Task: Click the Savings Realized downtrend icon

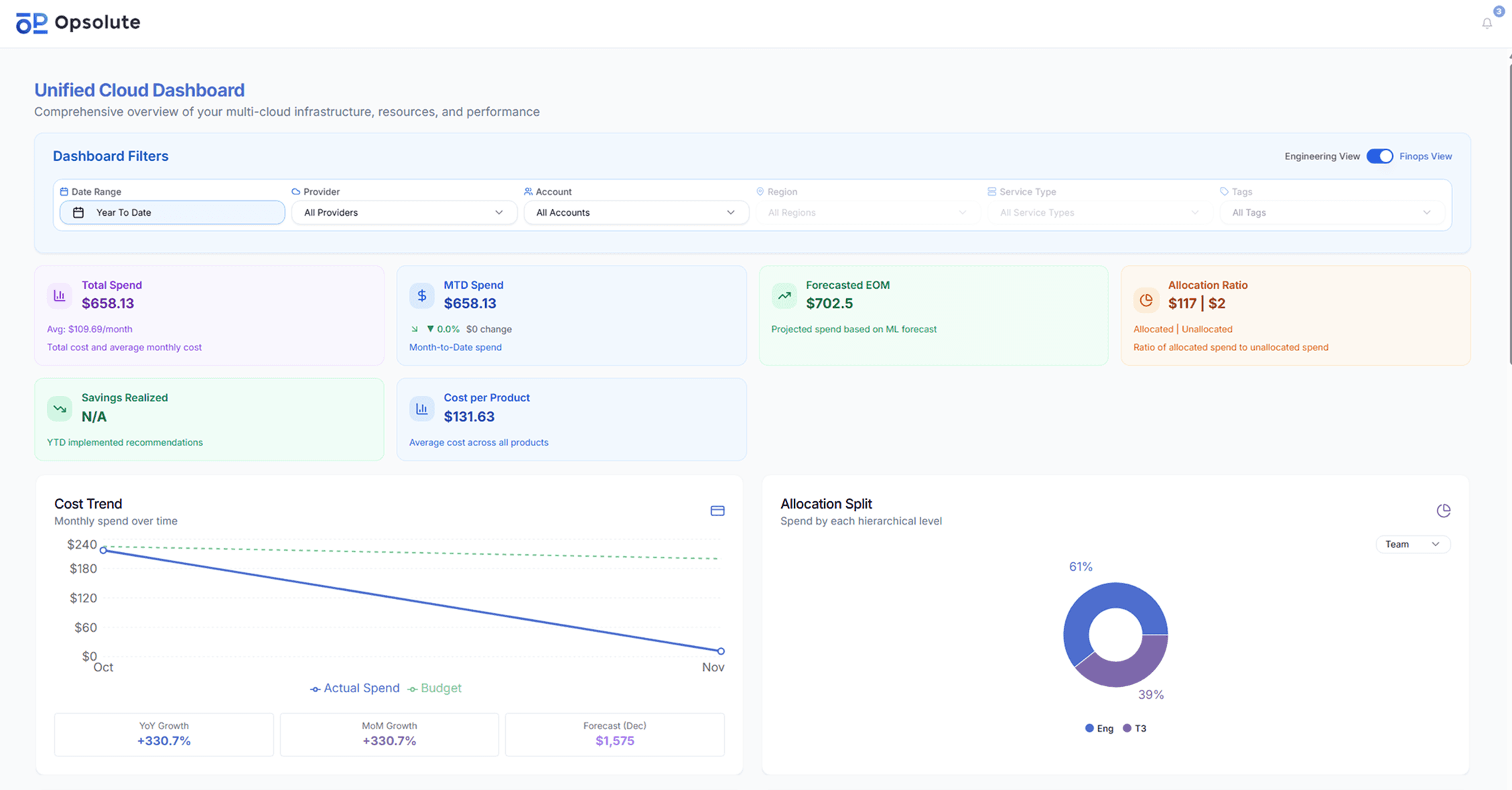Action: tap(60, 408)
